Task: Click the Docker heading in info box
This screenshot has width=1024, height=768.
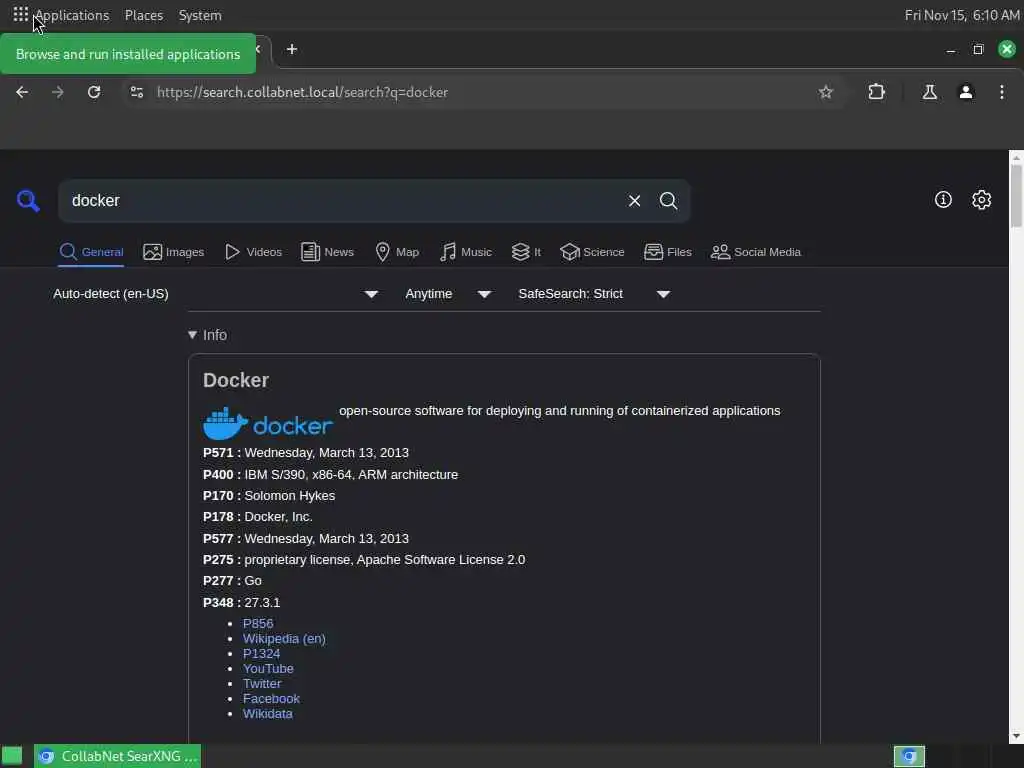Action: [236, 380]
